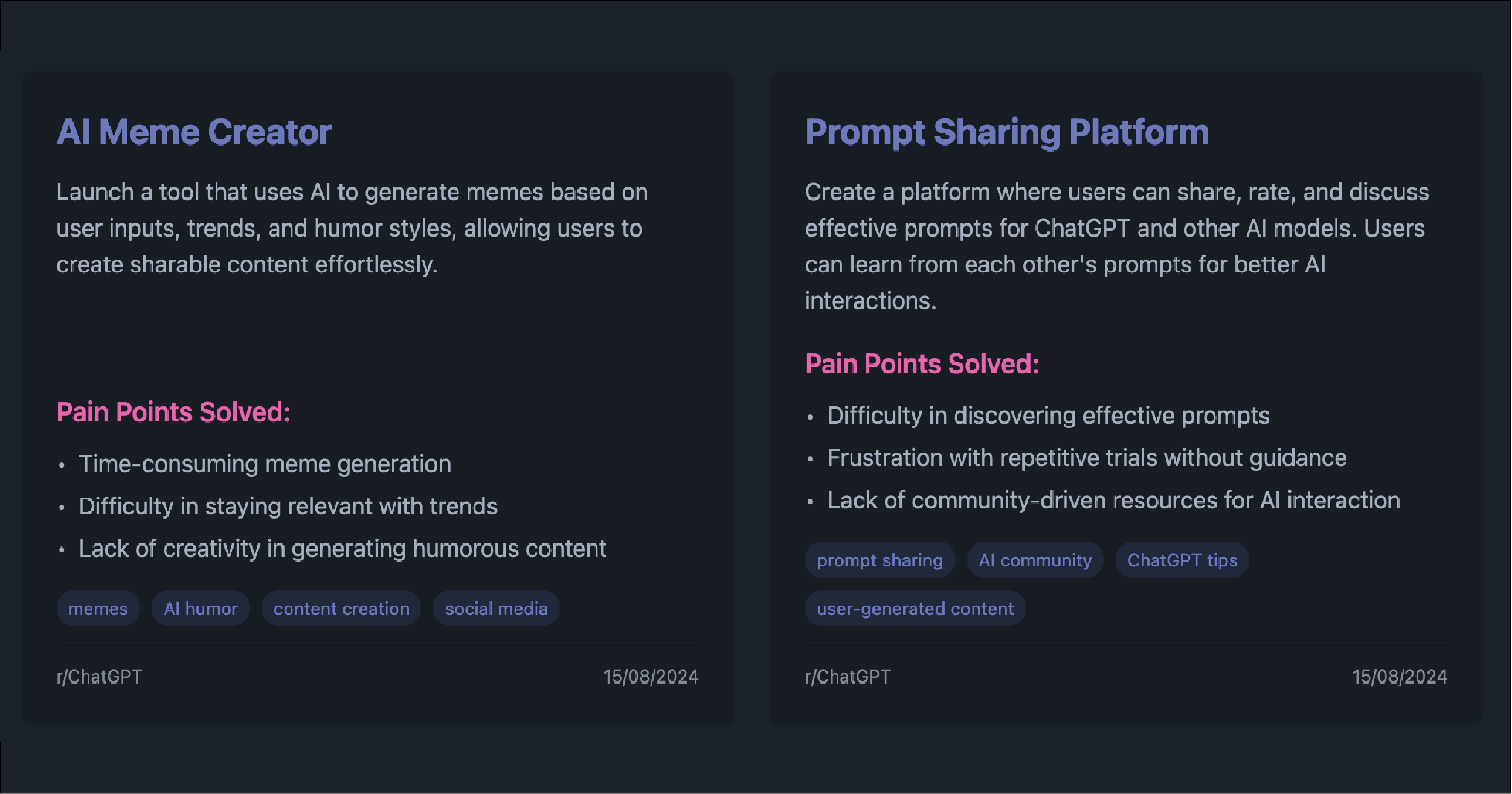Screen dimensions: 1512x794
Task: Click the date on AI Meme Creator card
Action: (x=651, y=677)
